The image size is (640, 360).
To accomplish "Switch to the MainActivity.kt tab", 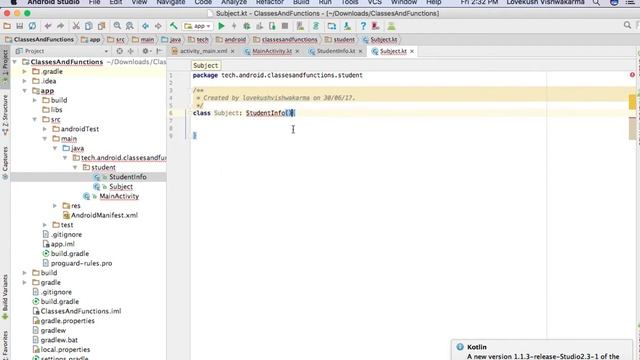I will tap(272, 51).
